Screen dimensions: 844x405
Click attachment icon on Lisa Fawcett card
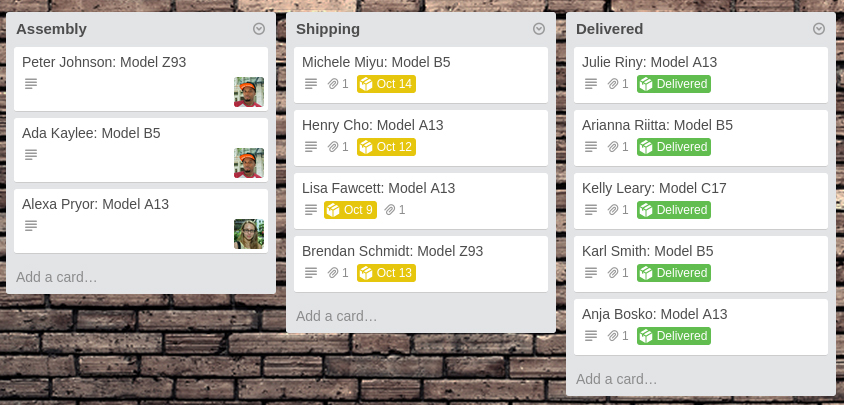point(391,210)
